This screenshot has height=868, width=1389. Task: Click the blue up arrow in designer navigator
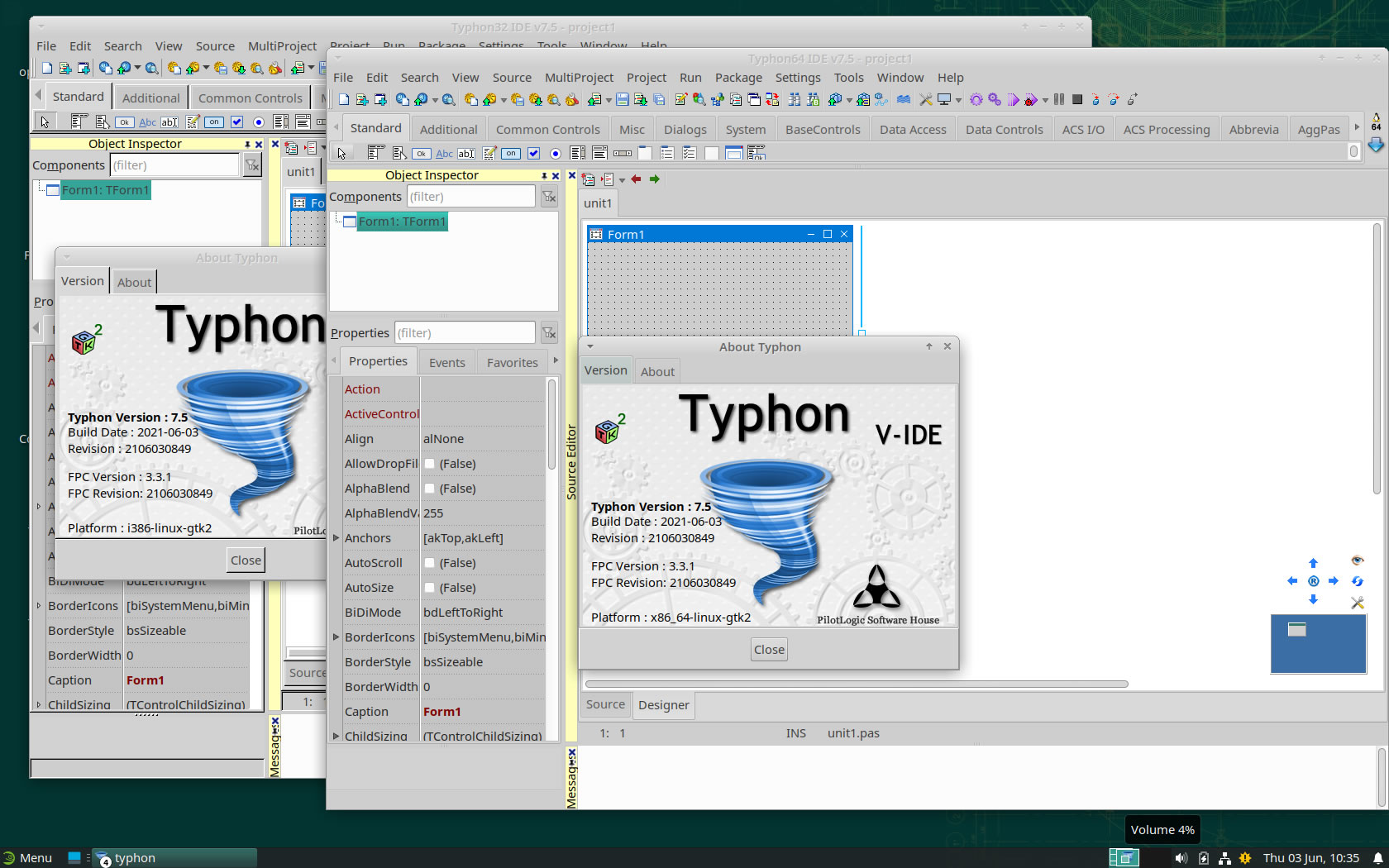coord(1313,563)
